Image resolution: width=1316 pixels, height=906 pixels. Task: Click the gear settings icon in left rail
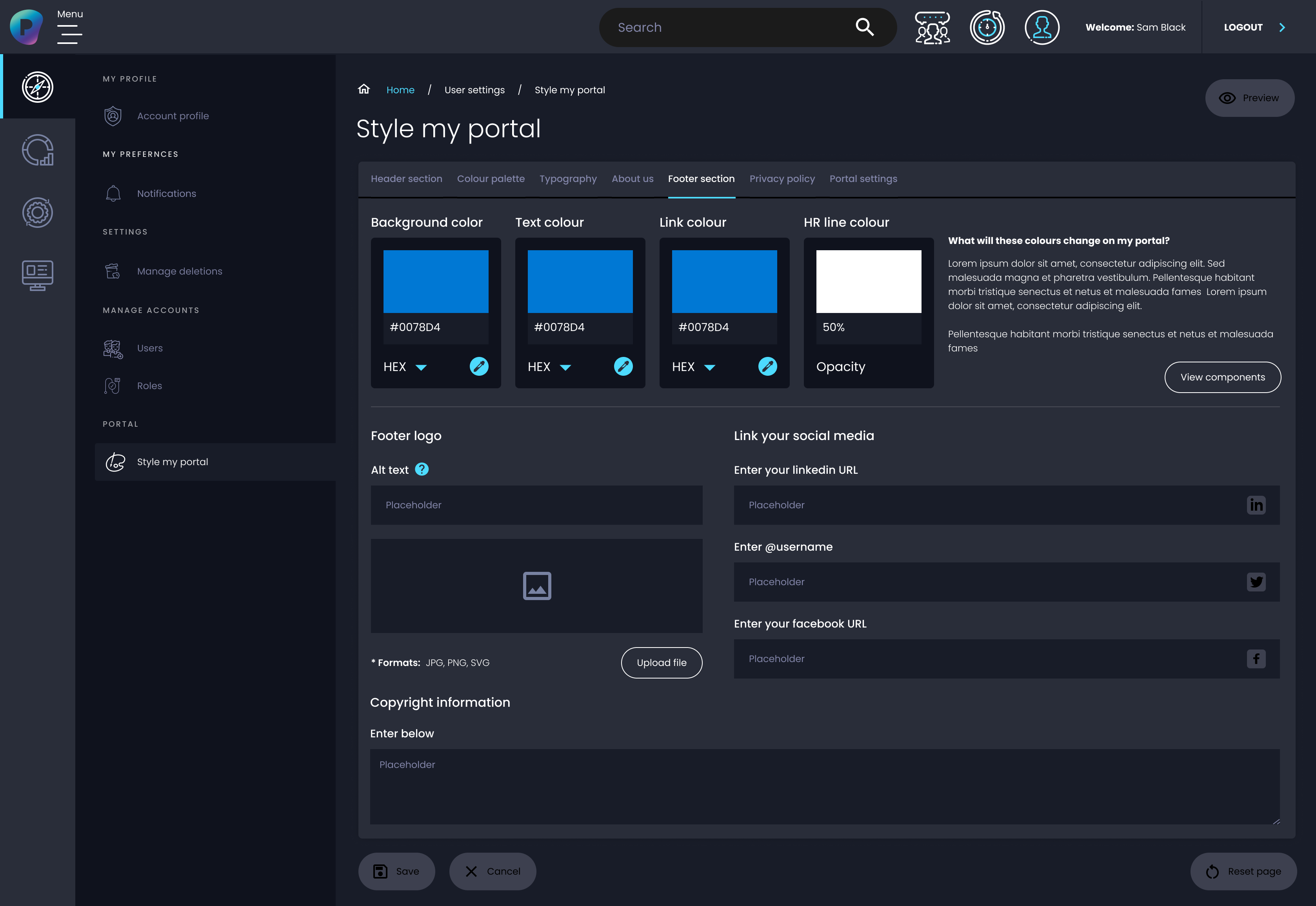[38, 213]
